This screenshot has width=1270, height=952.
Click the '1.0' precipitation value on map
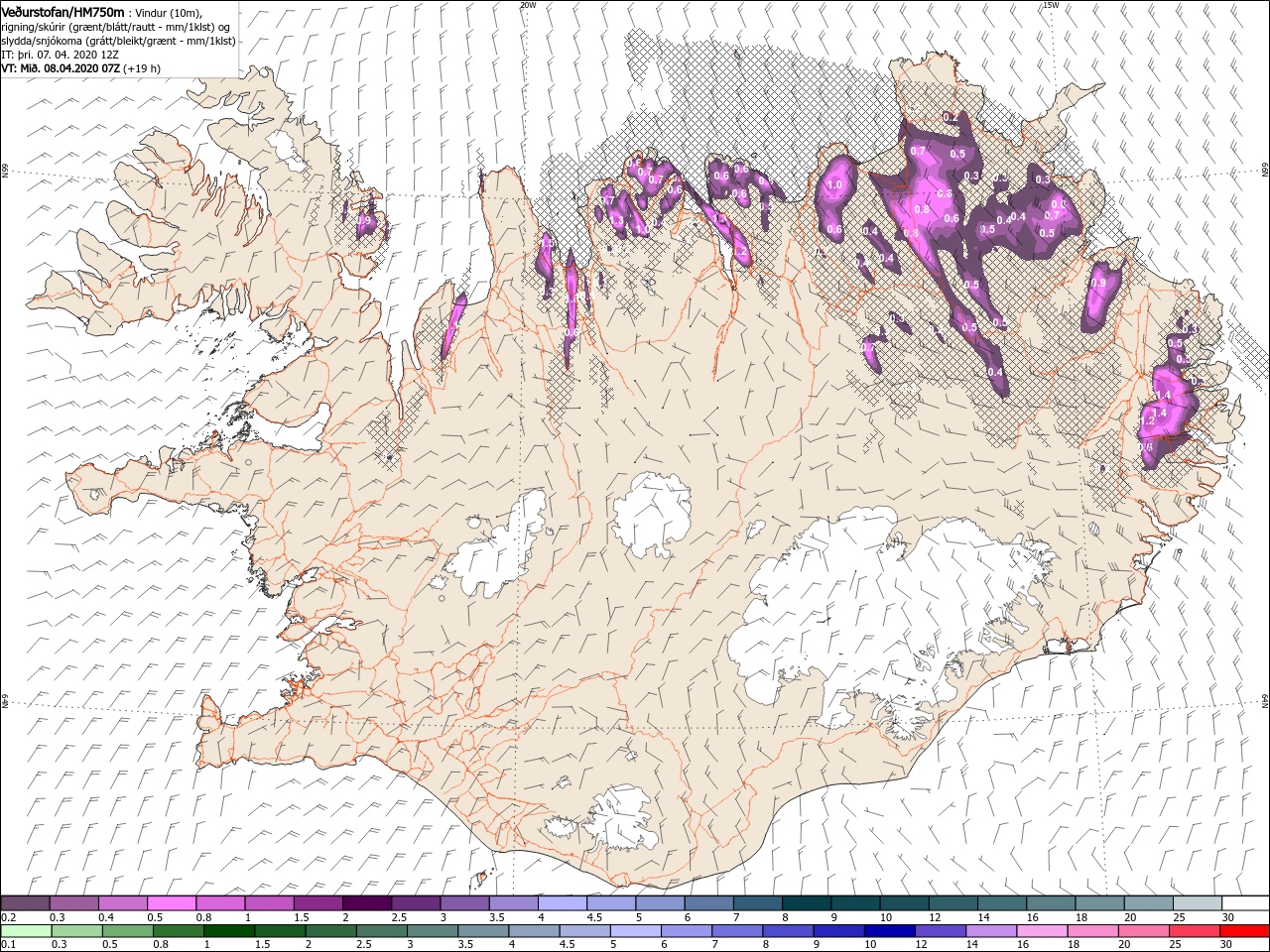[834, 184]
